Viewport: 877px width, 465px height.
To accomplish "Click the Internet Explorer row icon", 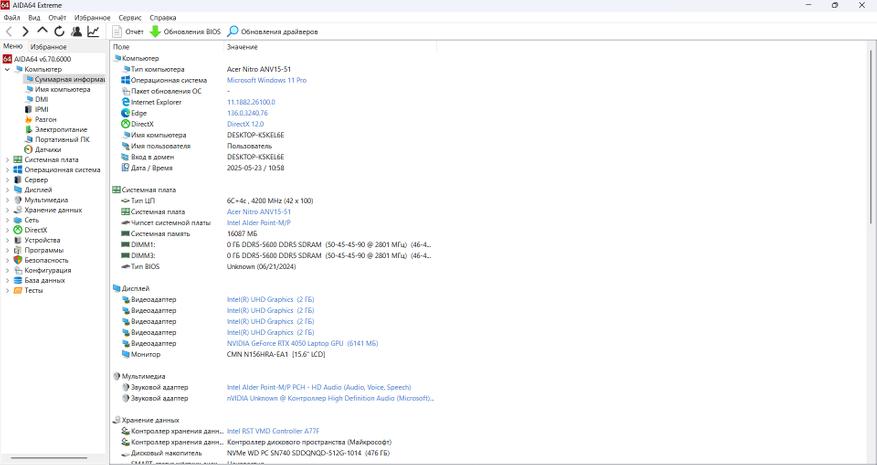I will tap(125, 102).
